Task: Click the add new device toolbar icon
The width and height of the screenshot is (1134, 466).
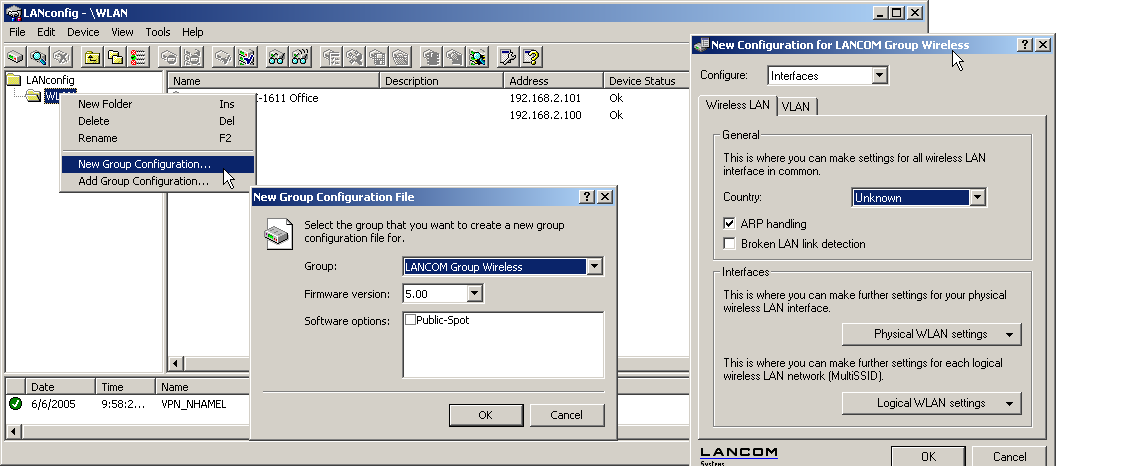Action: click(15, 57)
